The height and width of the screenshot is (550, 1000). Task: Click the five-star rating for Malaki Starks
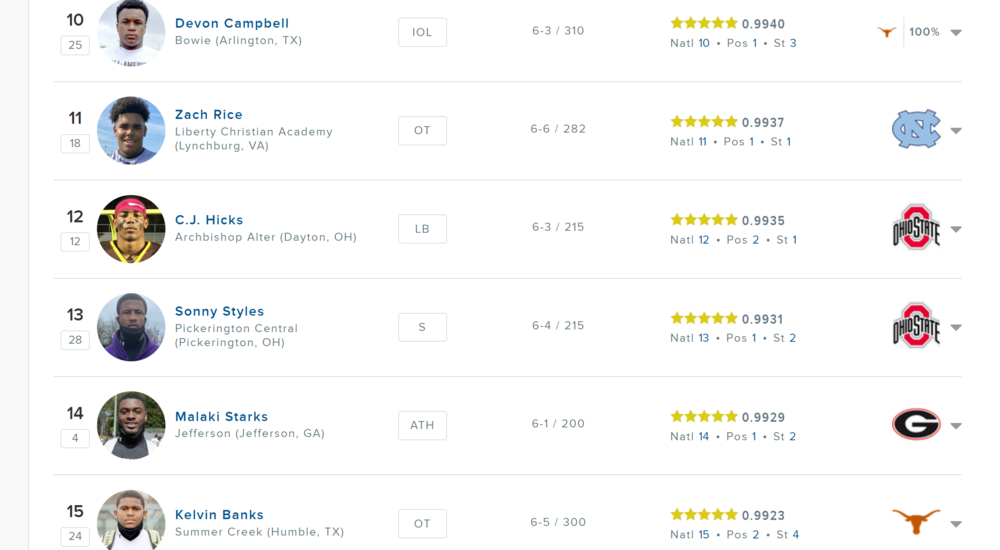[704, 416]
